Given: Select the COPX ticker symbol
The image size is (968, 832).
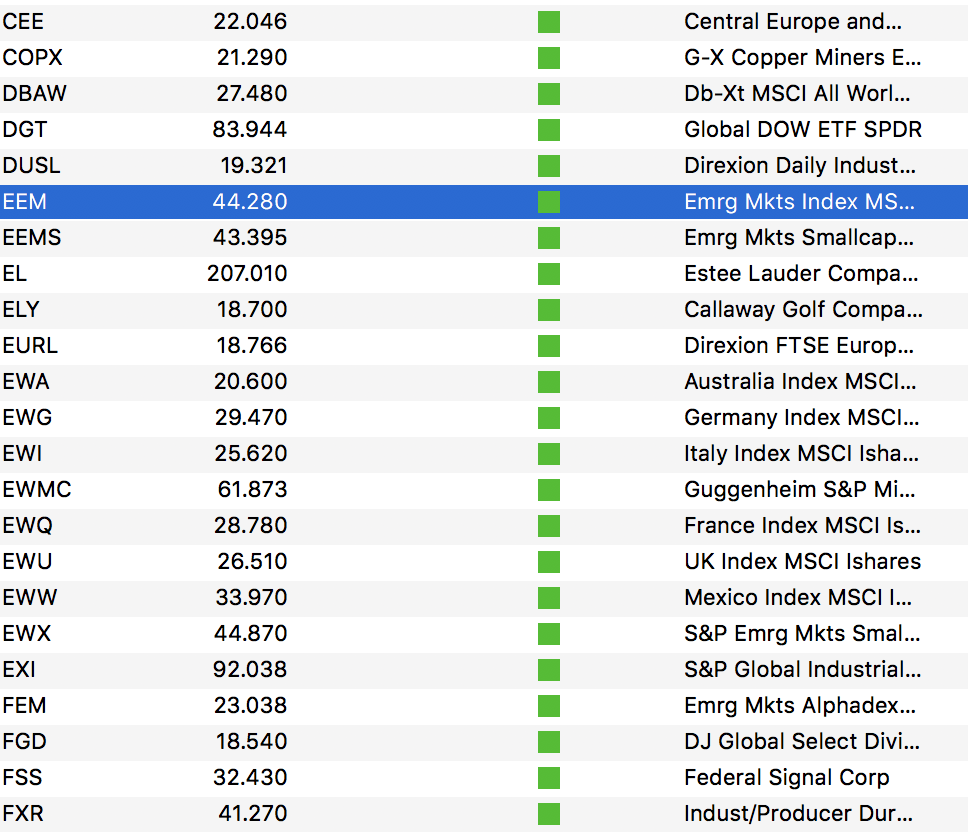Looking at the screenshot, I should [32, 57].
